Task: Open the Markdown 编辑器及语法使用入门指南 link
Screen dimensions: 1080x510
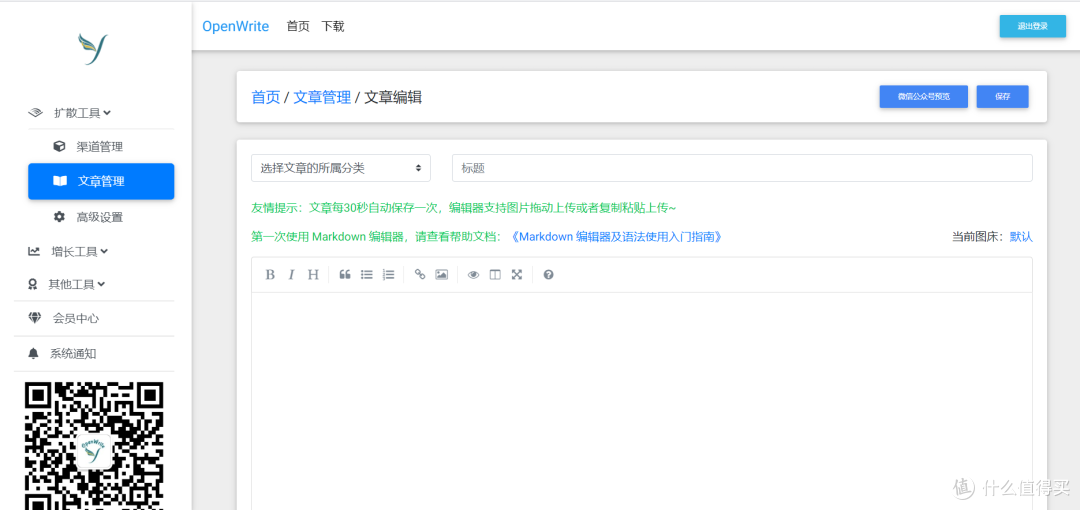Action: point(617,236)
